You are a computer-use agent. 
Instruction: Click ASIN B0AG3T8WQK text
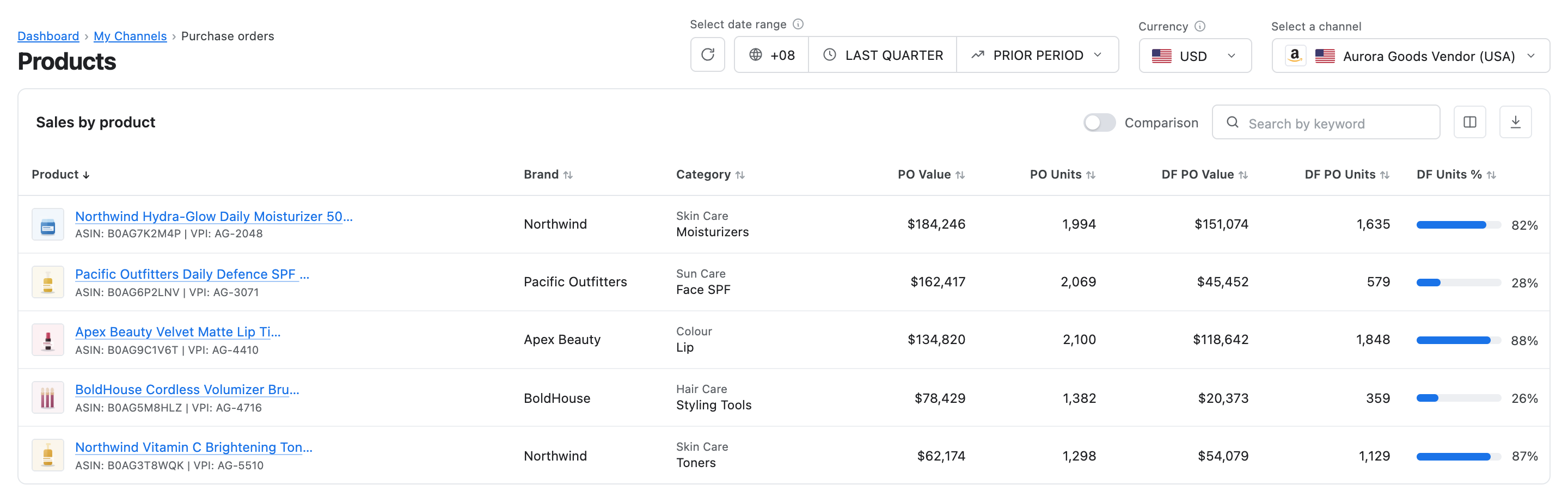click(129, 466)
